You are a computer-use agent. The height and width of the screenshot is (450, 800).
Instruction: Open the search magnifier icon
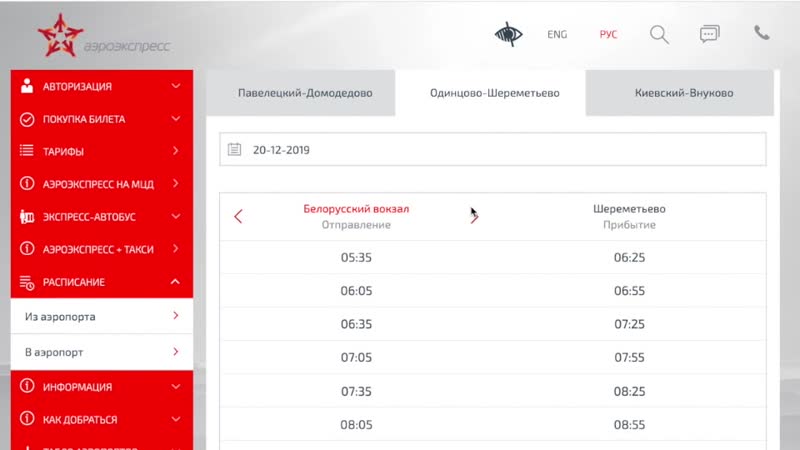pyautogui.click(x=659, y=34)
